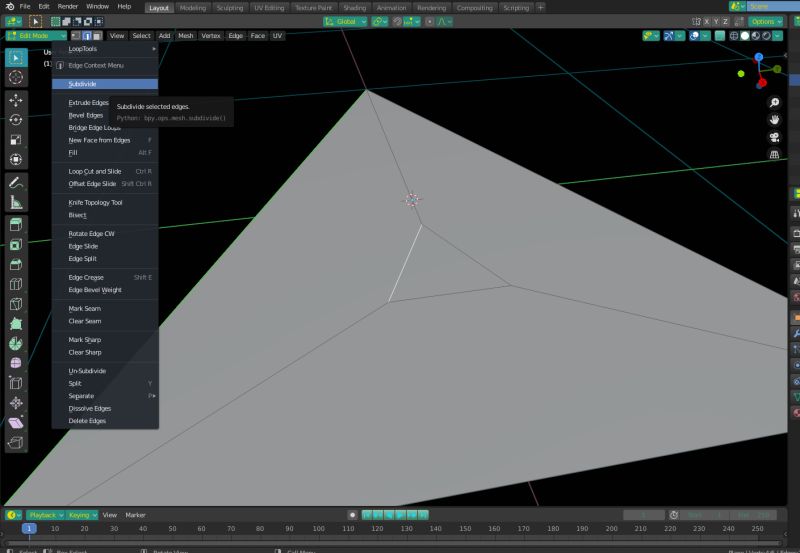
Task: Select the Bevel tool
Action: pos(16,265)
